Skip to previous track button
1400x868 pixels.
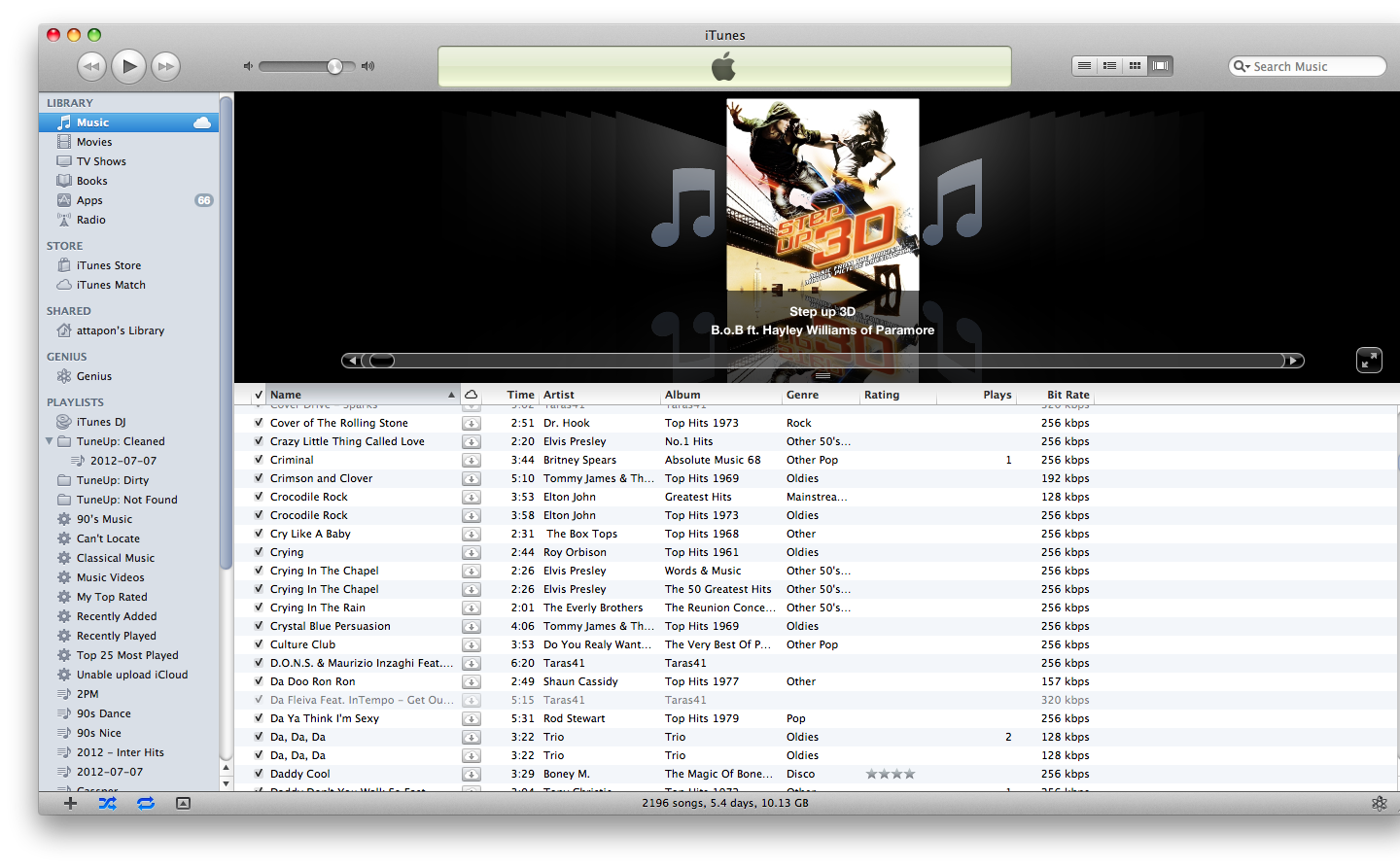tap(91, 66)
